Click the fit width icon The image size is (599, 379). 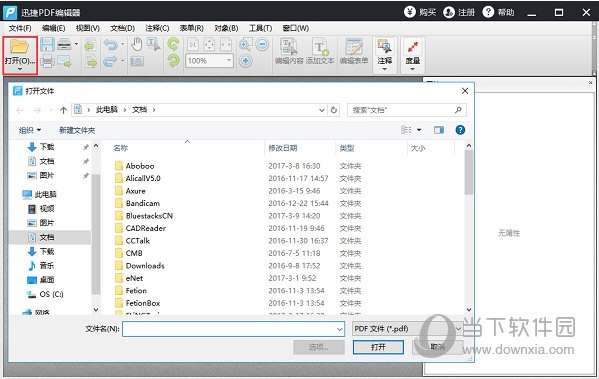point(226,45)
